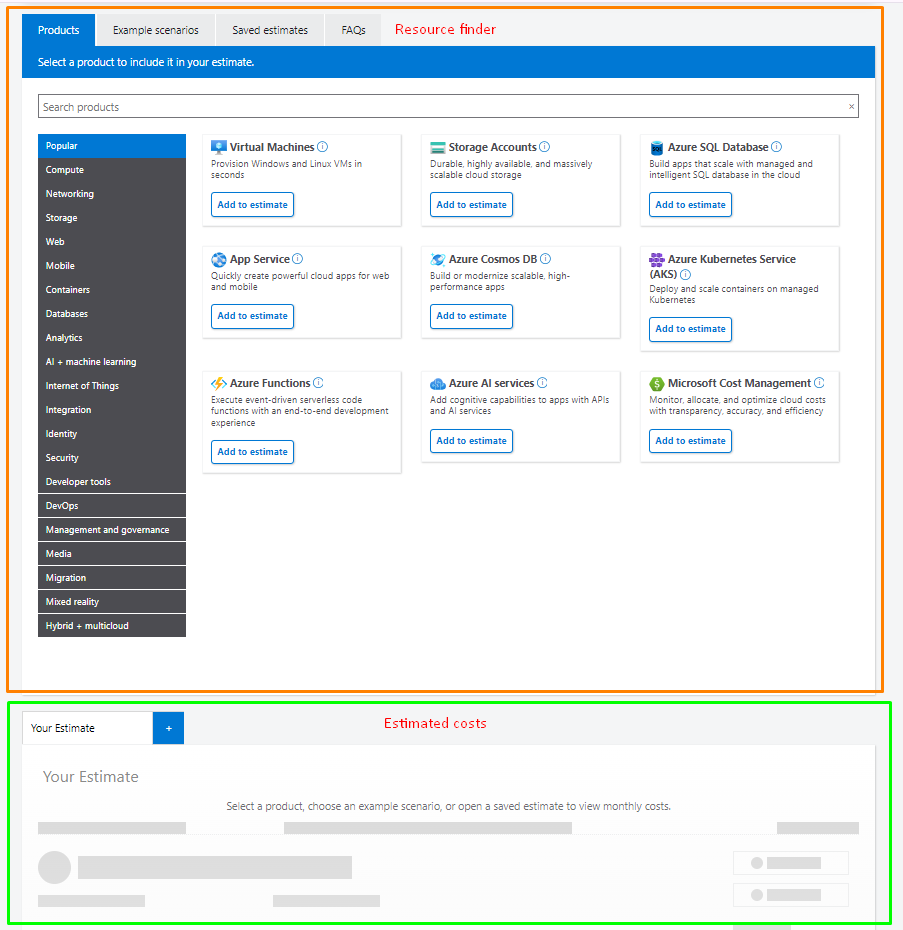Click the Storage Accounts product icon
This screenshot has width=903, height=930.
(x=437, y=147)
